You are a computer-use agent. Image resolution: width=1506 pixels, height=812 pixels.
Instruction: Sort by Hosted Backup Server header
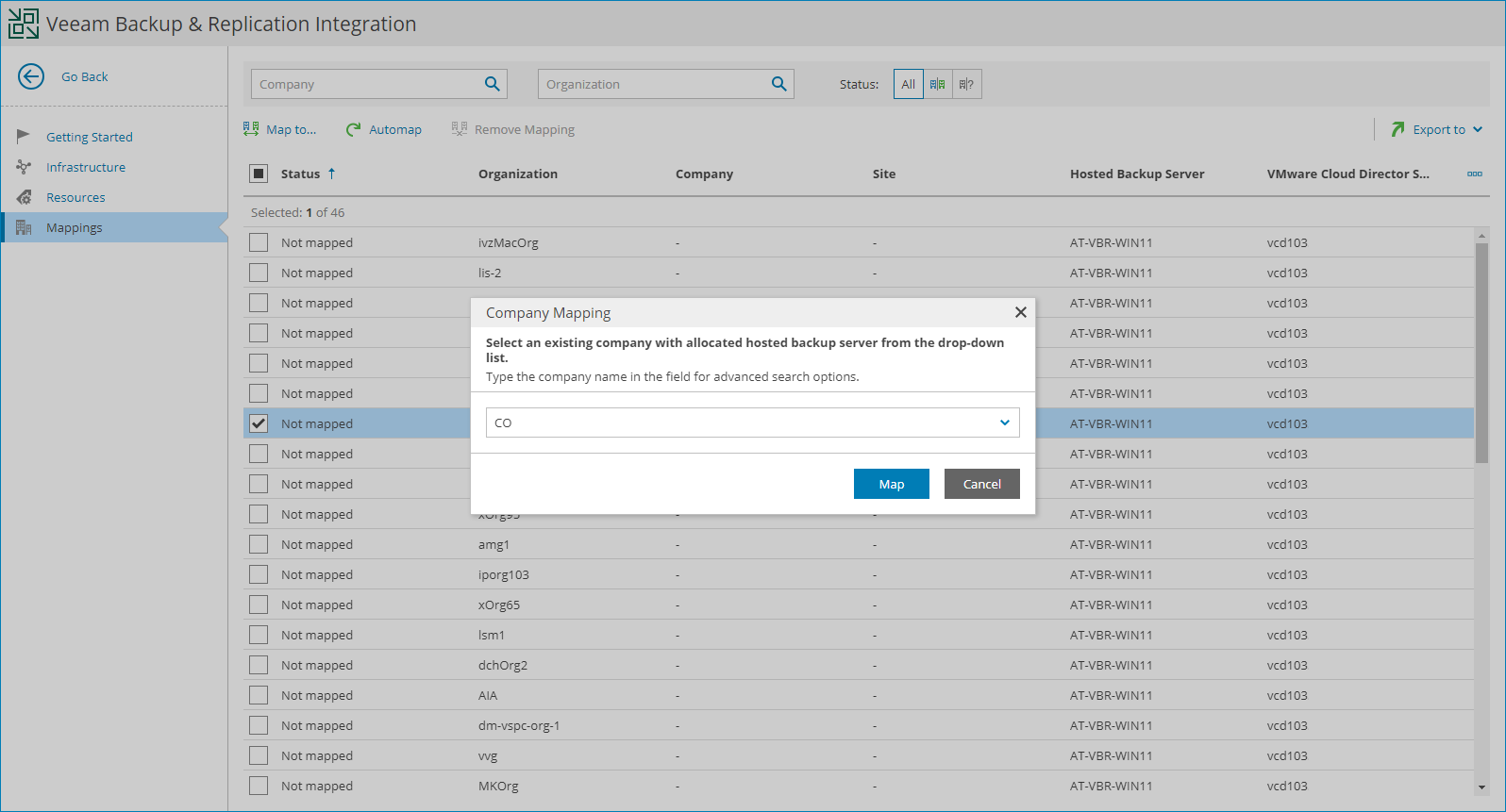[1137, 174]
